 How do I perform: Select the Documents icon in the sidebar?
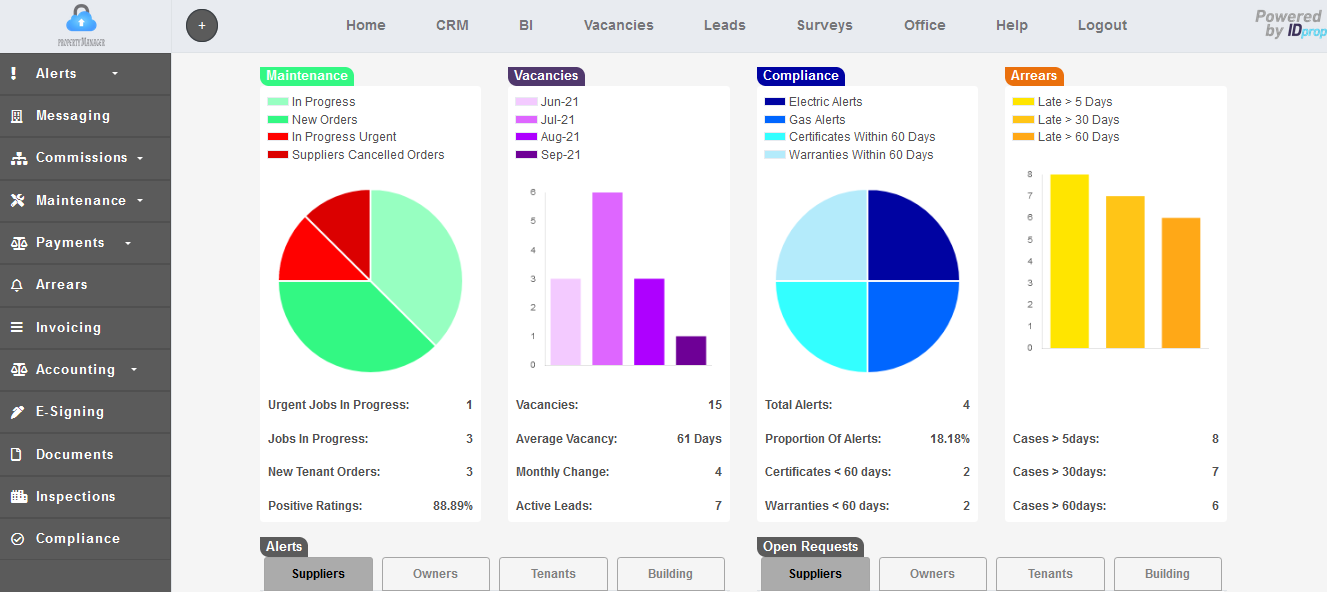pos(16,453)
